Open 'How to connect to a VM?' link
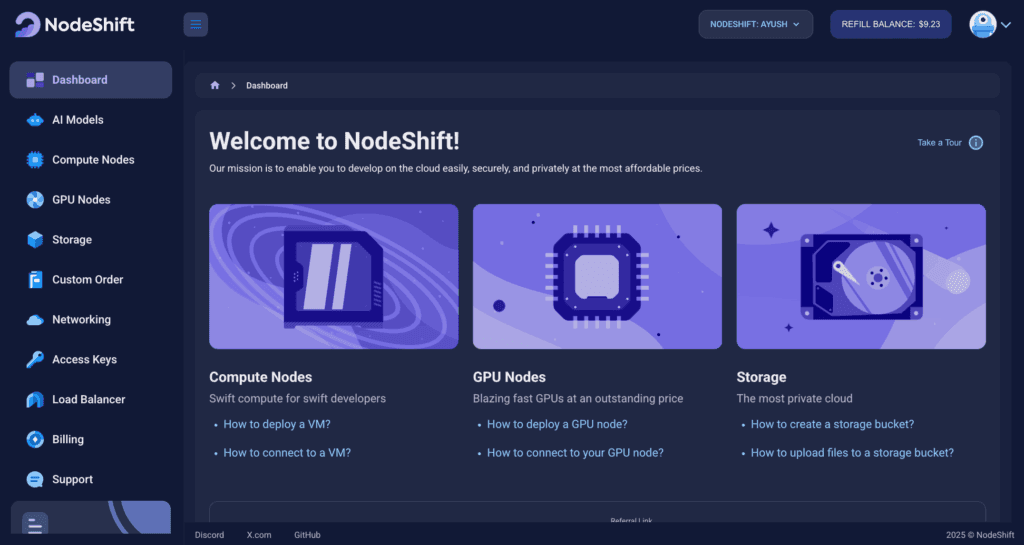Viewport: 1024px width, 545px height. tap(287, 453)
